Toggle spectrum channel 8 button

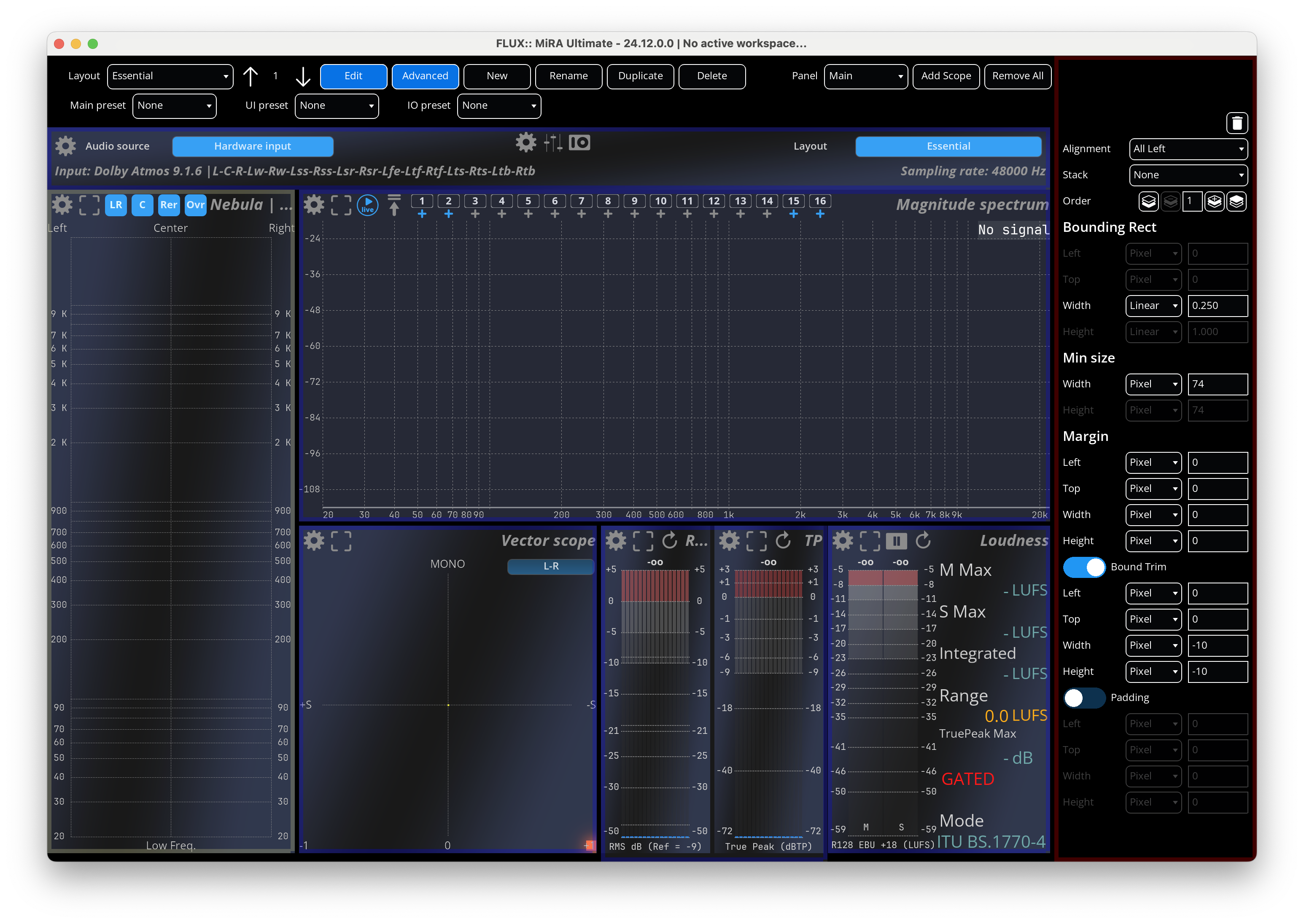[607, 201]
